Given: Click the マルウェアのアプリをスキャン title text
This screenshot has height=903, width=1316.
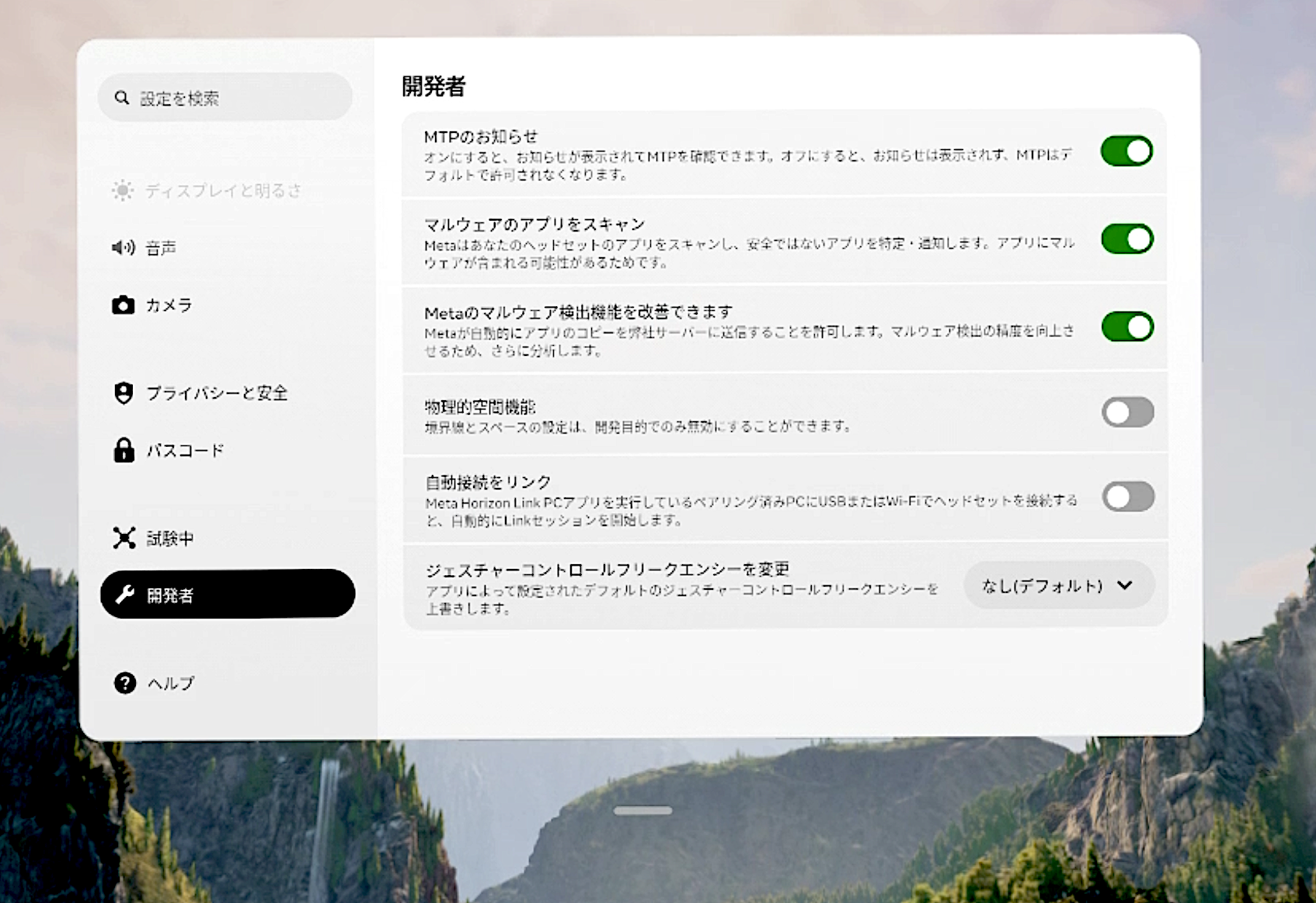Looking at the screenshot, I should pos(534,225).
